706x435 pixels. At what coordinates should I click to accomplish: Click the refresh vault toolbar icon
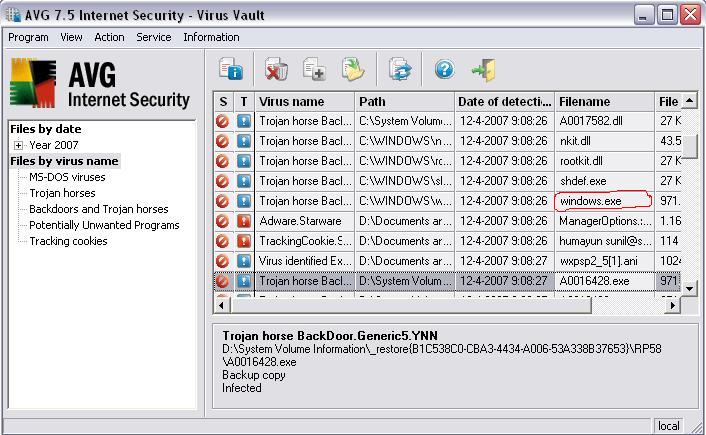(x=400, y=69)
